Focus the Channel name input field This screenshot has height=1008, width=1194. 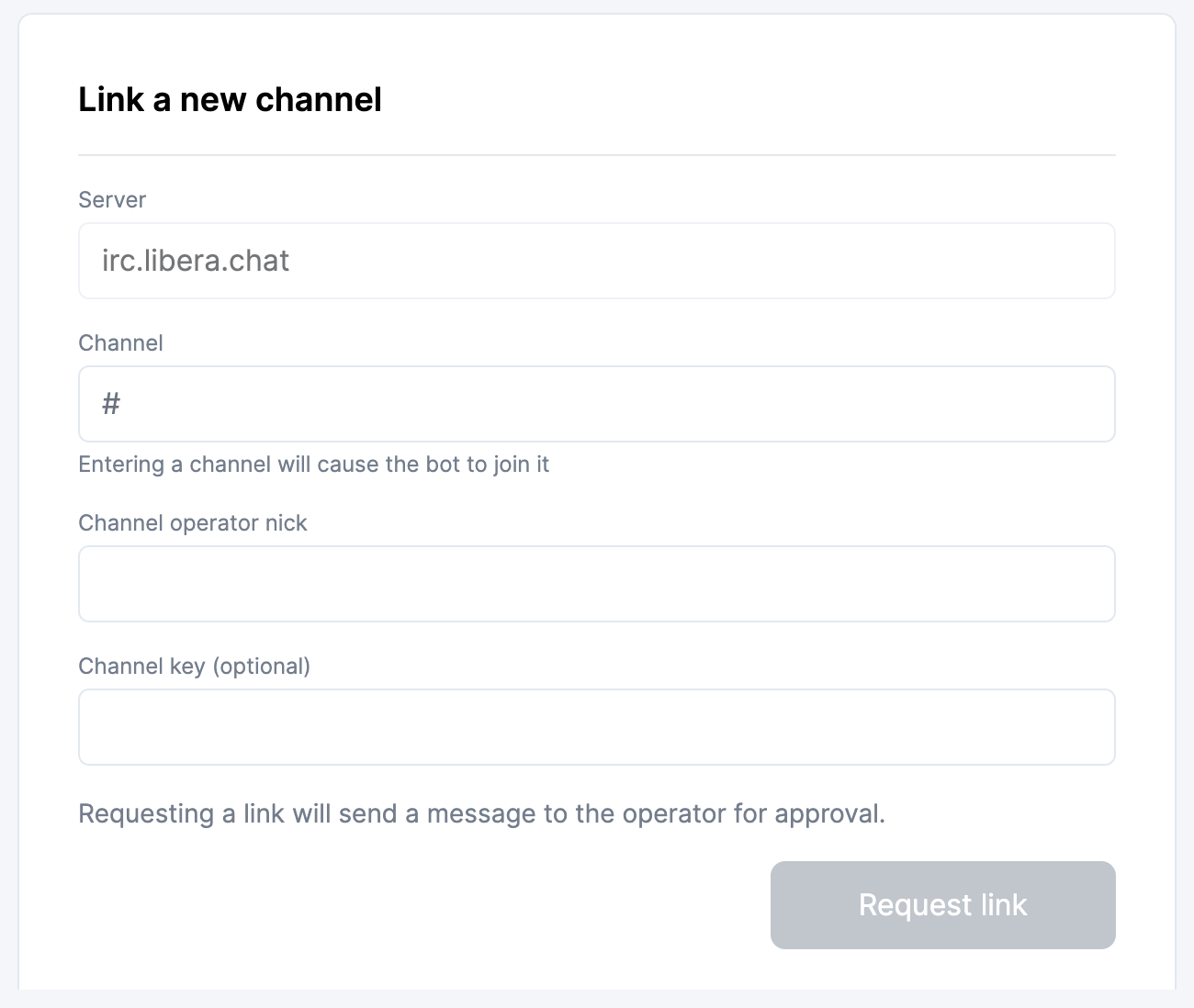point(597,404)
